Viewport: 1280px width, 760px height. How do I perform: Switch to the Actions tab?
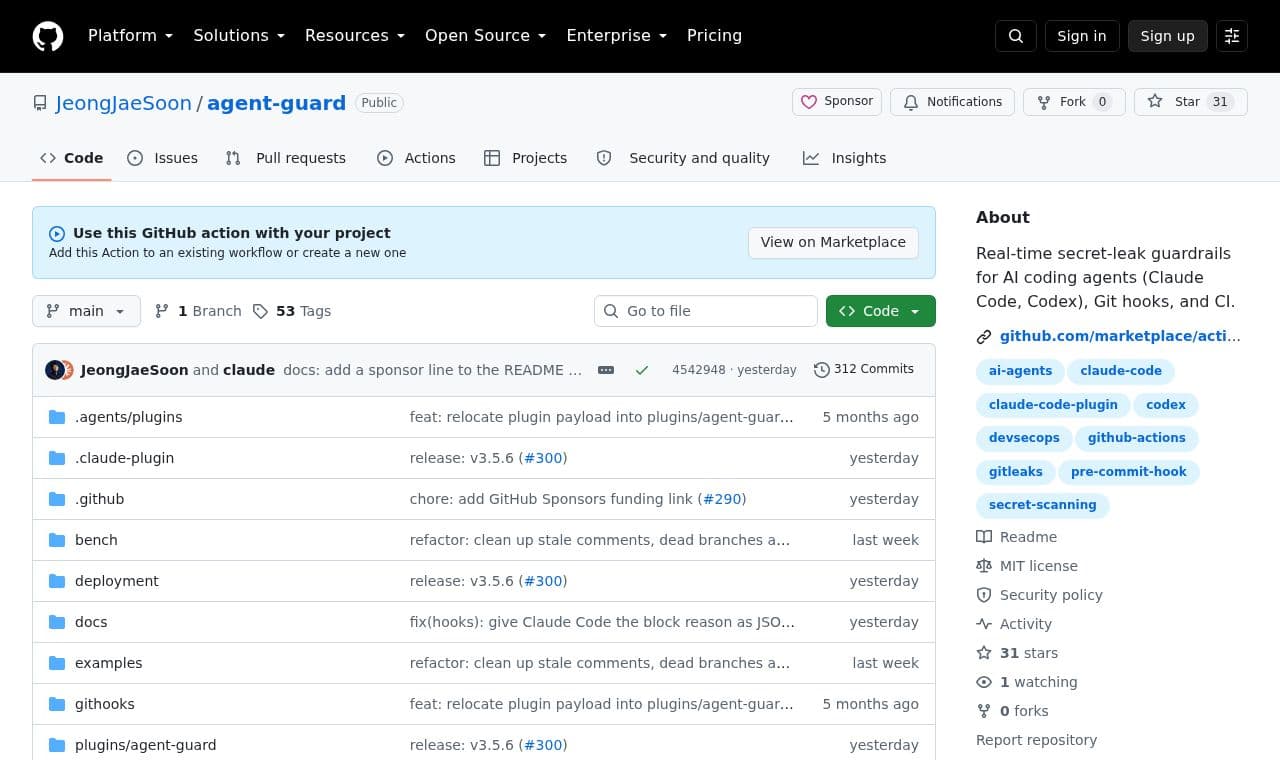pyautogui.click(x=416, y=158)
